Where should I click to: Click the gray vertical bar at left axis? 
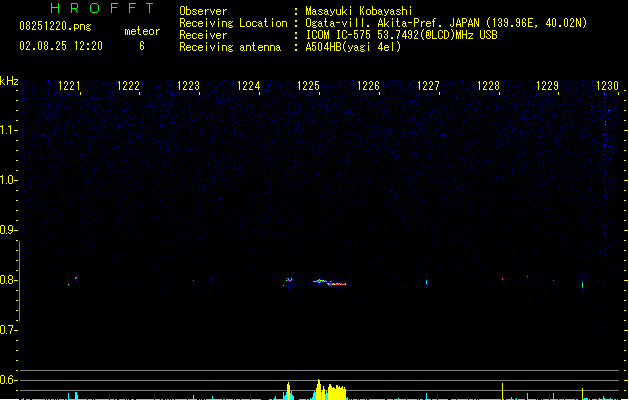coord(20,281)
